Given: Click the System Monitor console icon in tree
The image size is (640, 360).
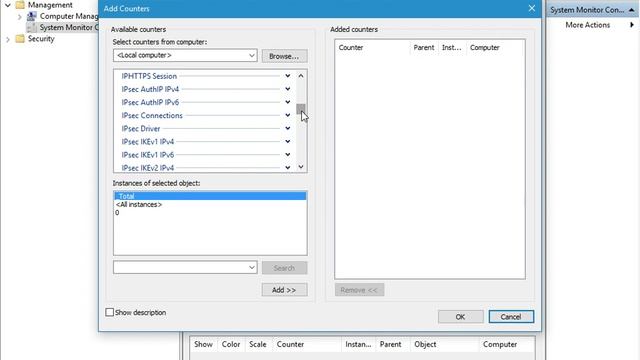Looking at the screenshot, I should (31, 27).
